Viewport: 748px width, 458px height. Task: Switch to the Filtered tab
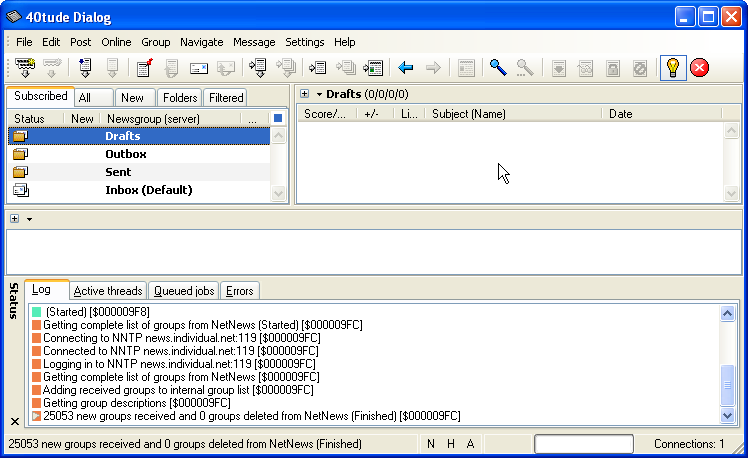[x=225, y=97]
